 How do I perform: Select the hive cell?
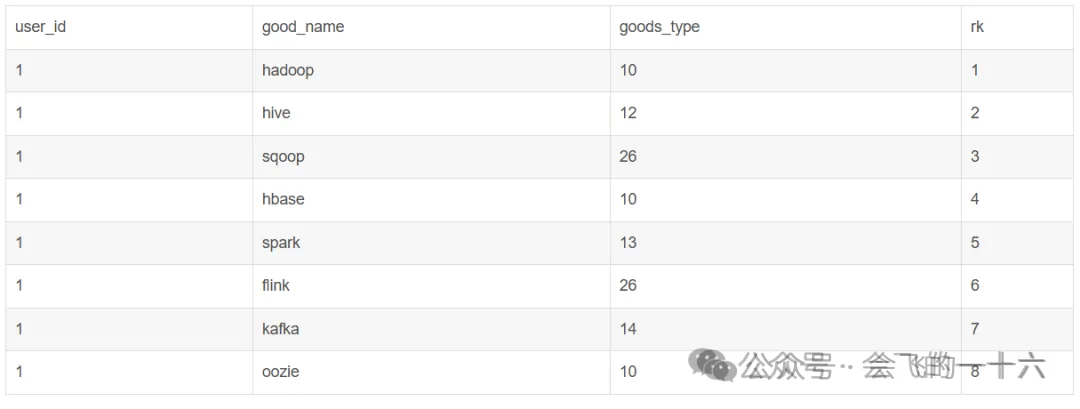pos(276,113)
